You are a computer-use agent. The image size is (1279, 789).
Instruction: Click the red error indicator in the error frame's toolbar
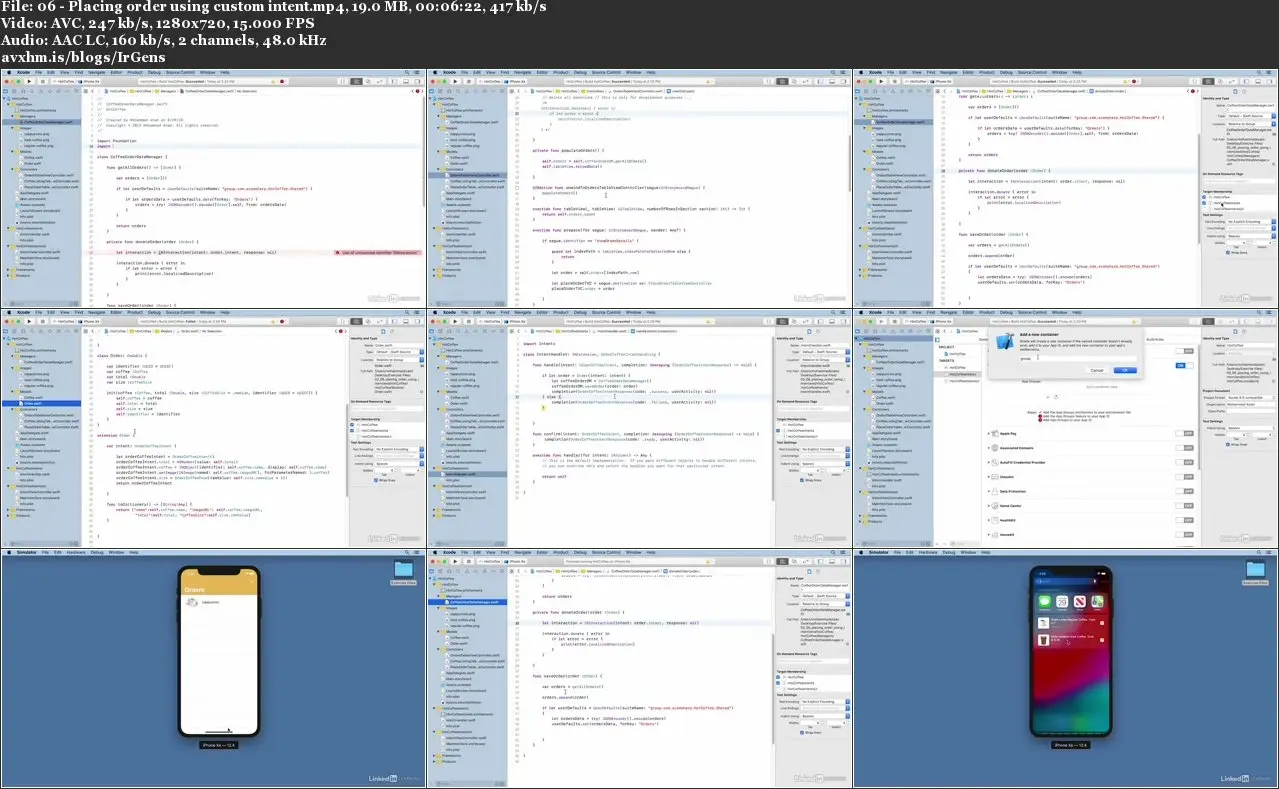tap(282, 81)
